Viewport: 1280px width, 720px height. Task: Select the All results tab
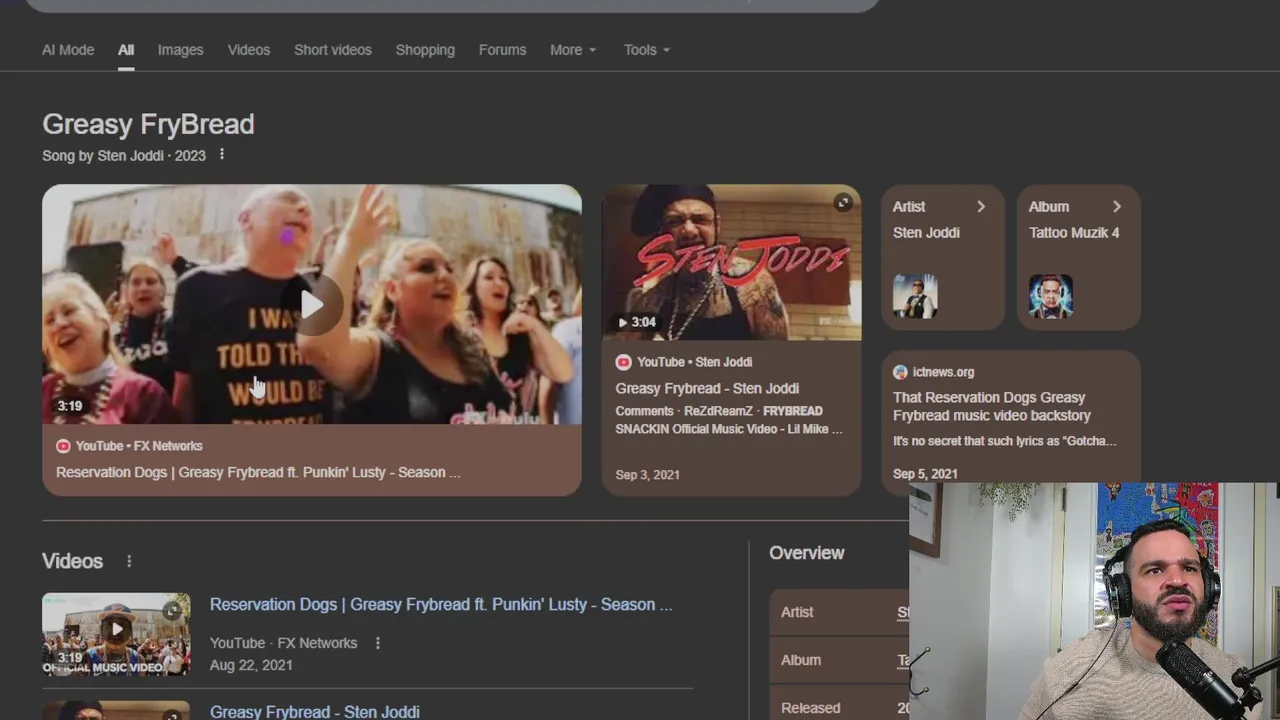[126, 50]
